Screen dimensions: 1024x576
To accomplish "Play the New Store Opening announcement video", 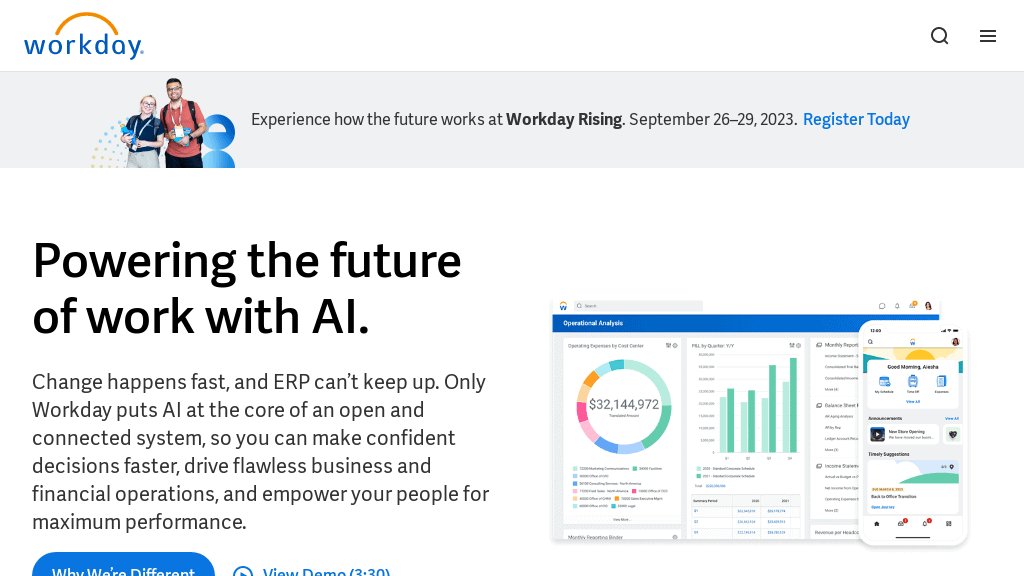I will pos(877,434).
